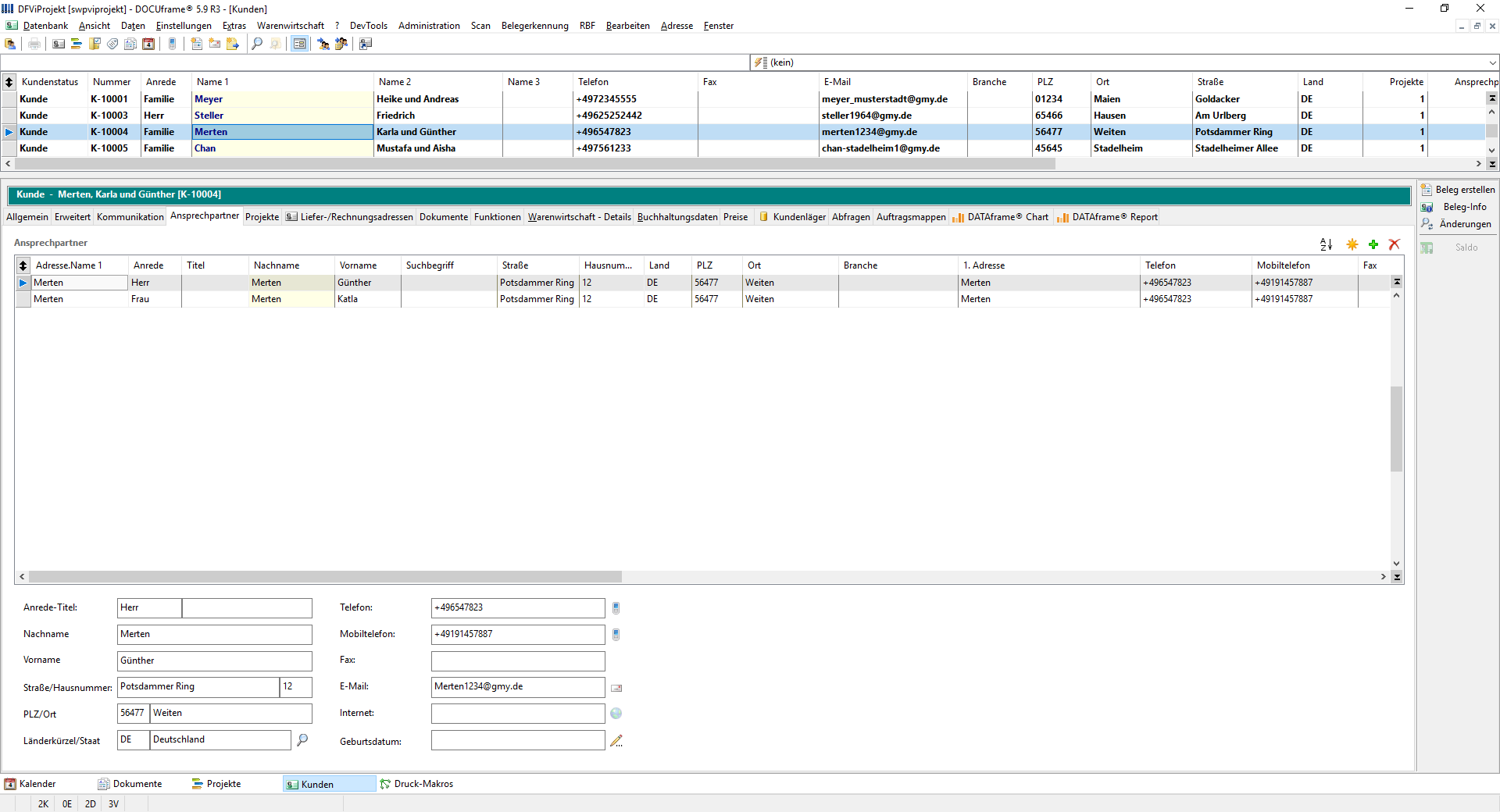Click the folder with checkmark toolbar icon
The width and height of the screenshot is (1500, 812).
[95, 44]
